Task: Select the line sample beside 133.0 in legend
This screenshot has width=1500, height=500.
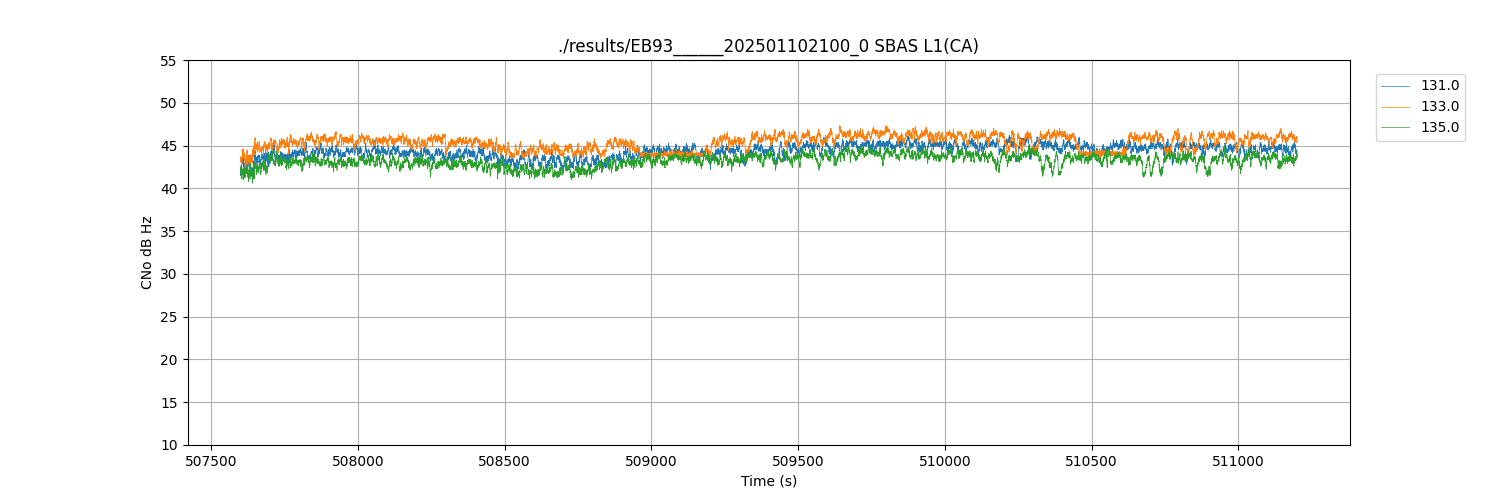Action: (1396, 107)
